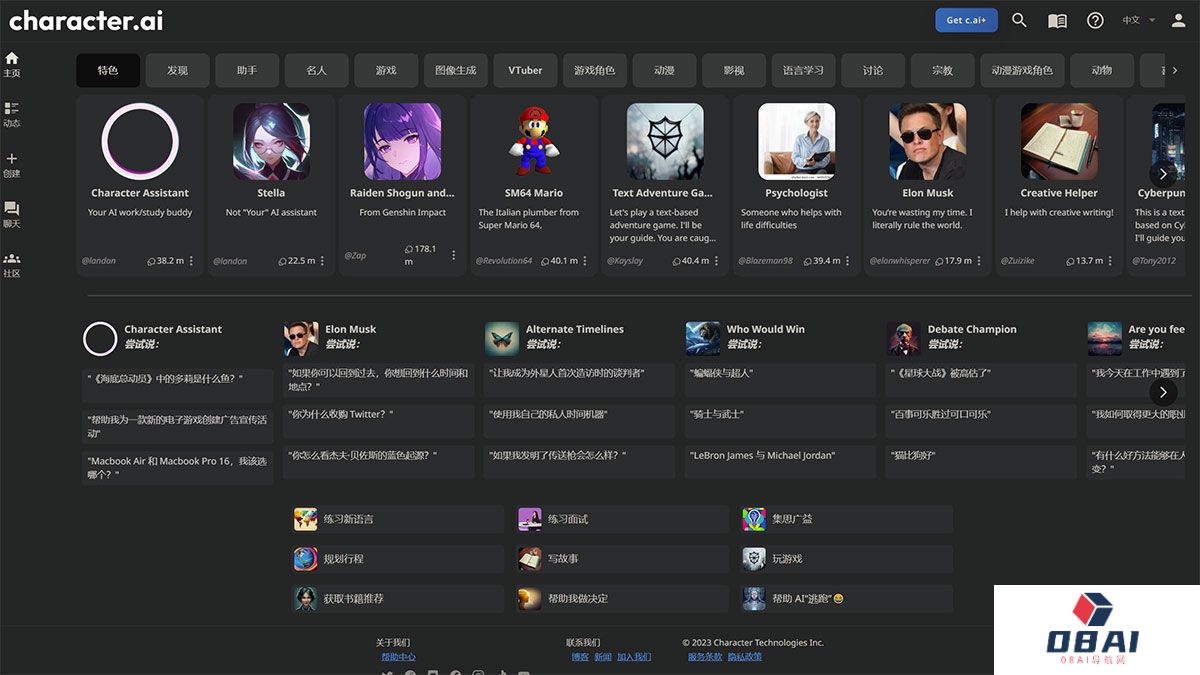Open more options on Elon Musk card
The width and height of the screenshot is (1200, 675).
[979, 261]
